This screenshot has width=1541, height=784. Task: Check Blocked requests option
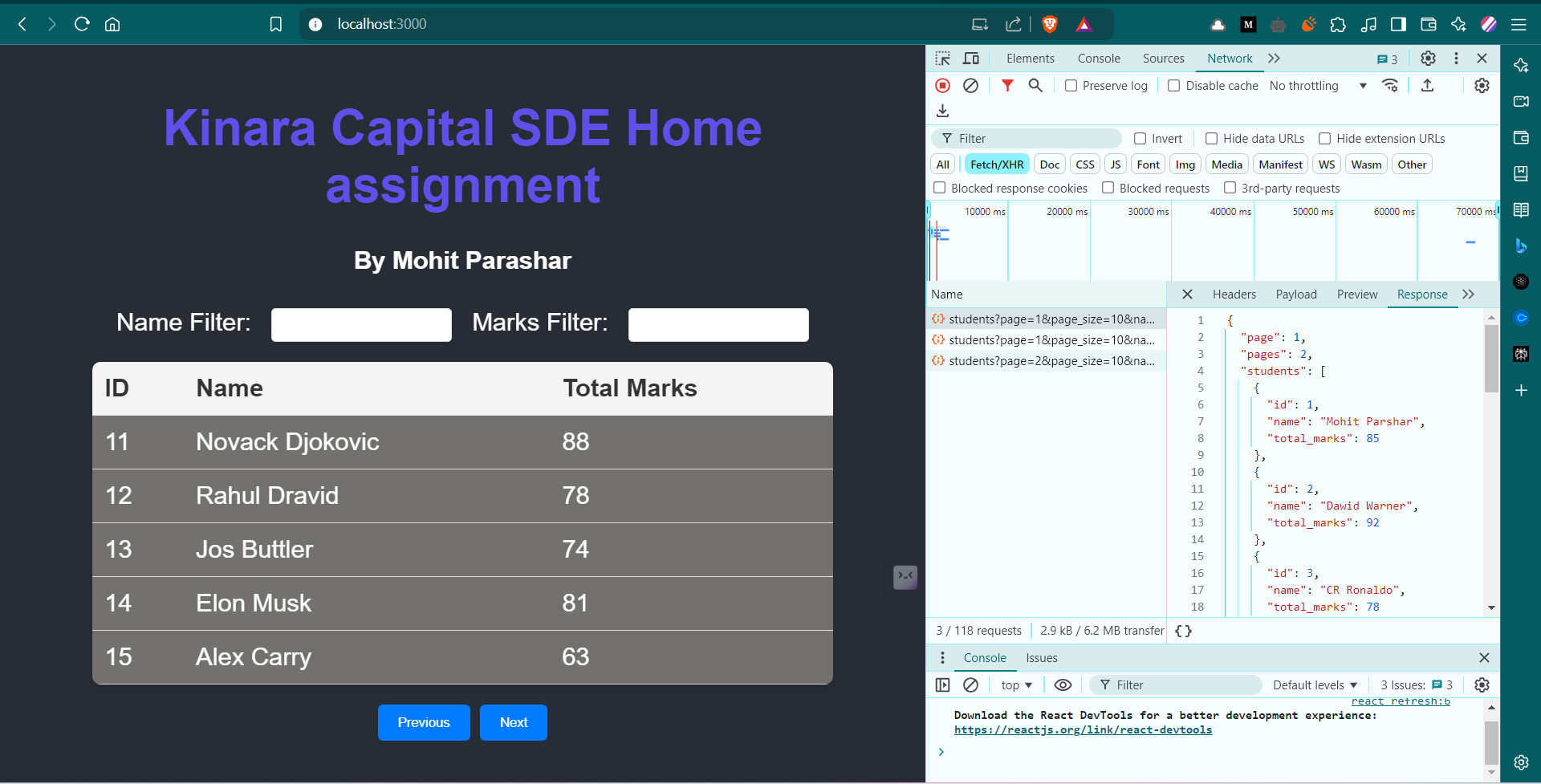1108,188
